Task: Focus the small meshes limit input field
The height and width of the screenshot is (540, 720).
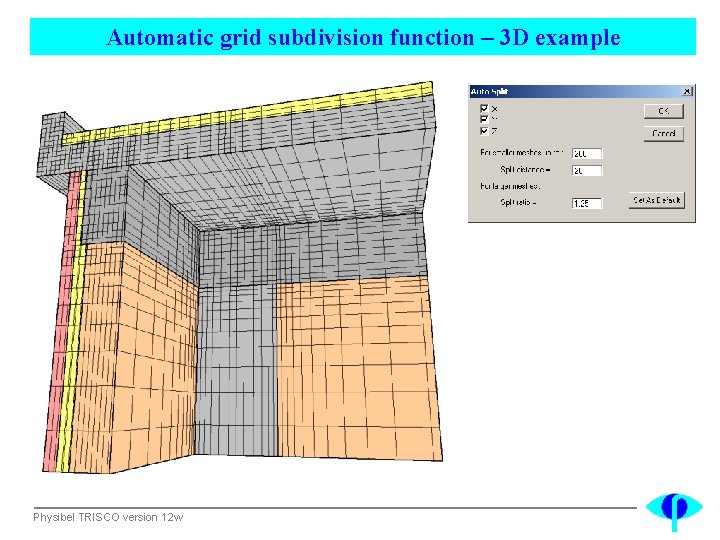Action: tap(587, 153)
